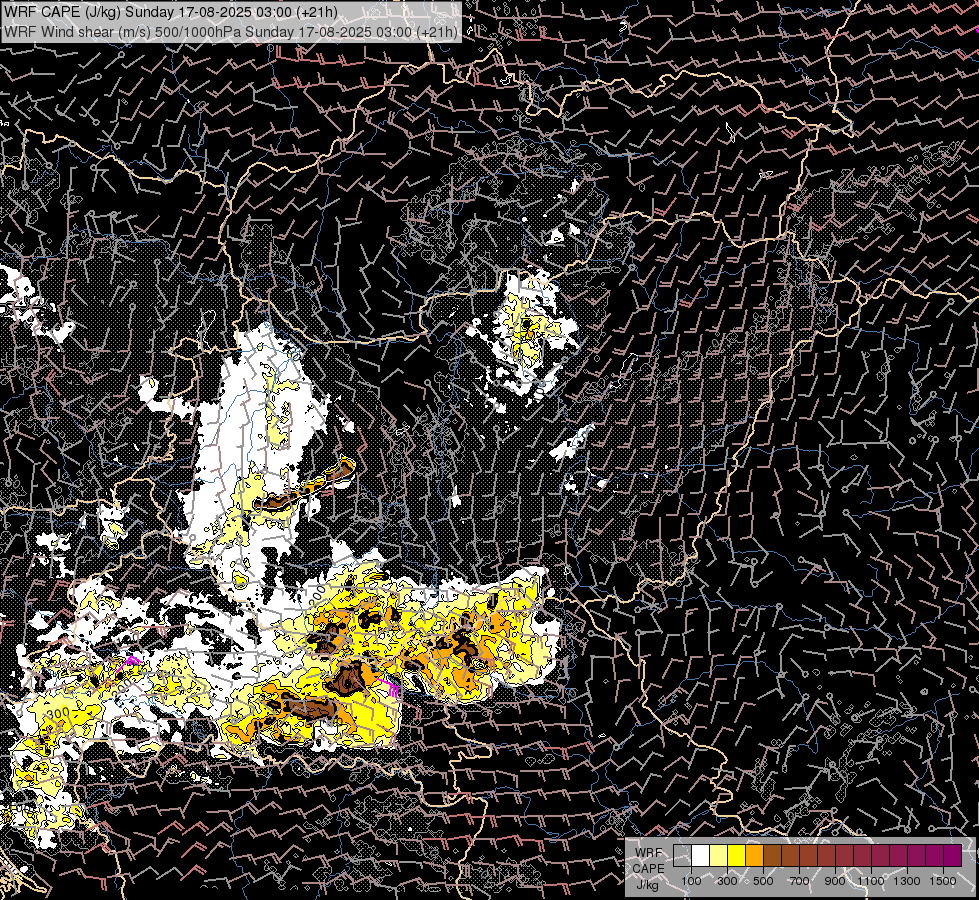
Task: Click the white 100 J/kg legend swatch
Action: tap(701, 855)
